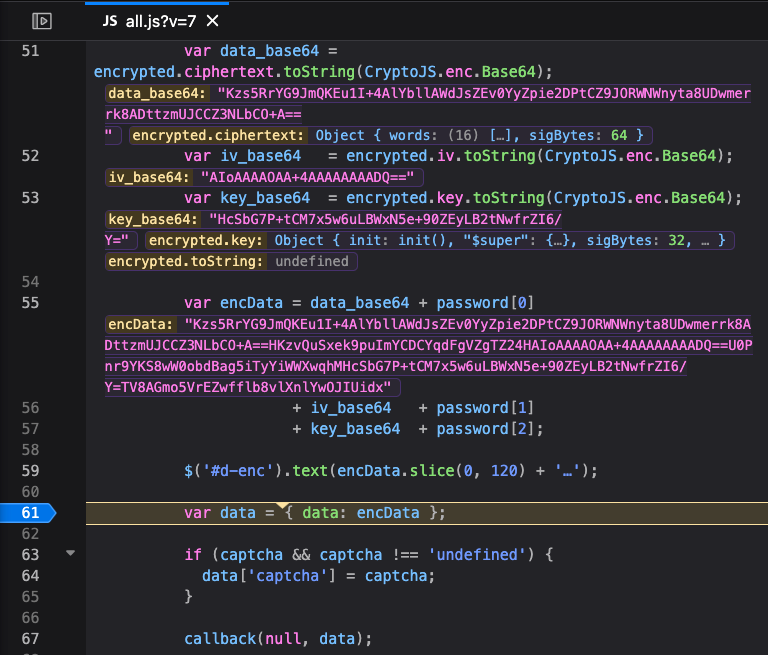Close the all.js?v=7 tab
The width and height of the screenshot is (768, 655).
pyautogui.click(x=212, y=21)
